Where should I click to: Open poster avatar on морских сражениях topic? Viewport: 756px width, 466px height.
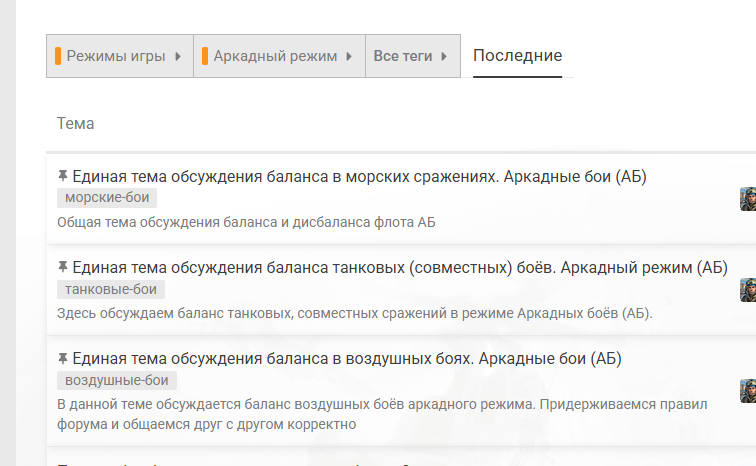[748, 198]
